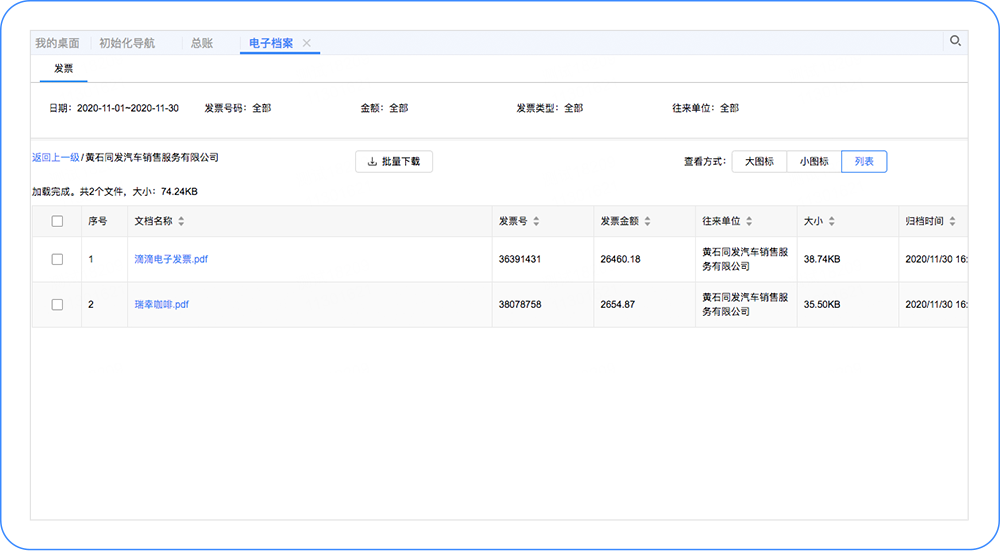The height and width of the screenshot is (551, 1000).
Task: Close the 电子档案 tab
Action: click(x=307, y=43)
